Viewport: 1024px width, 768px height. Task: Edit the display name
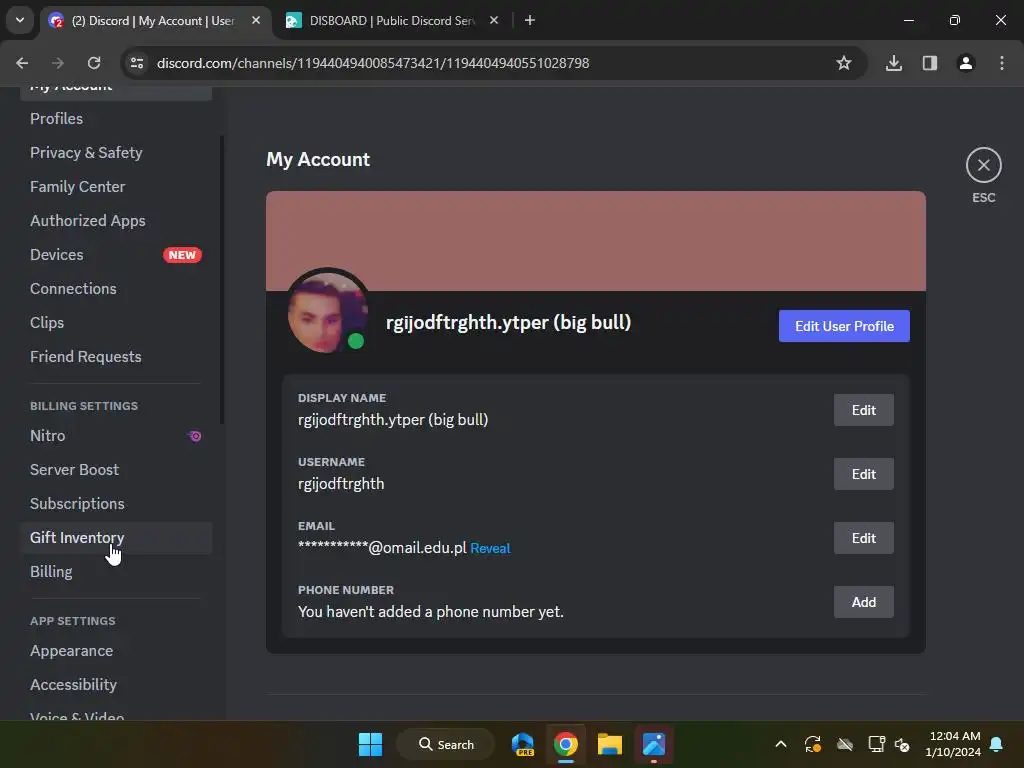(x=863, y=410)
